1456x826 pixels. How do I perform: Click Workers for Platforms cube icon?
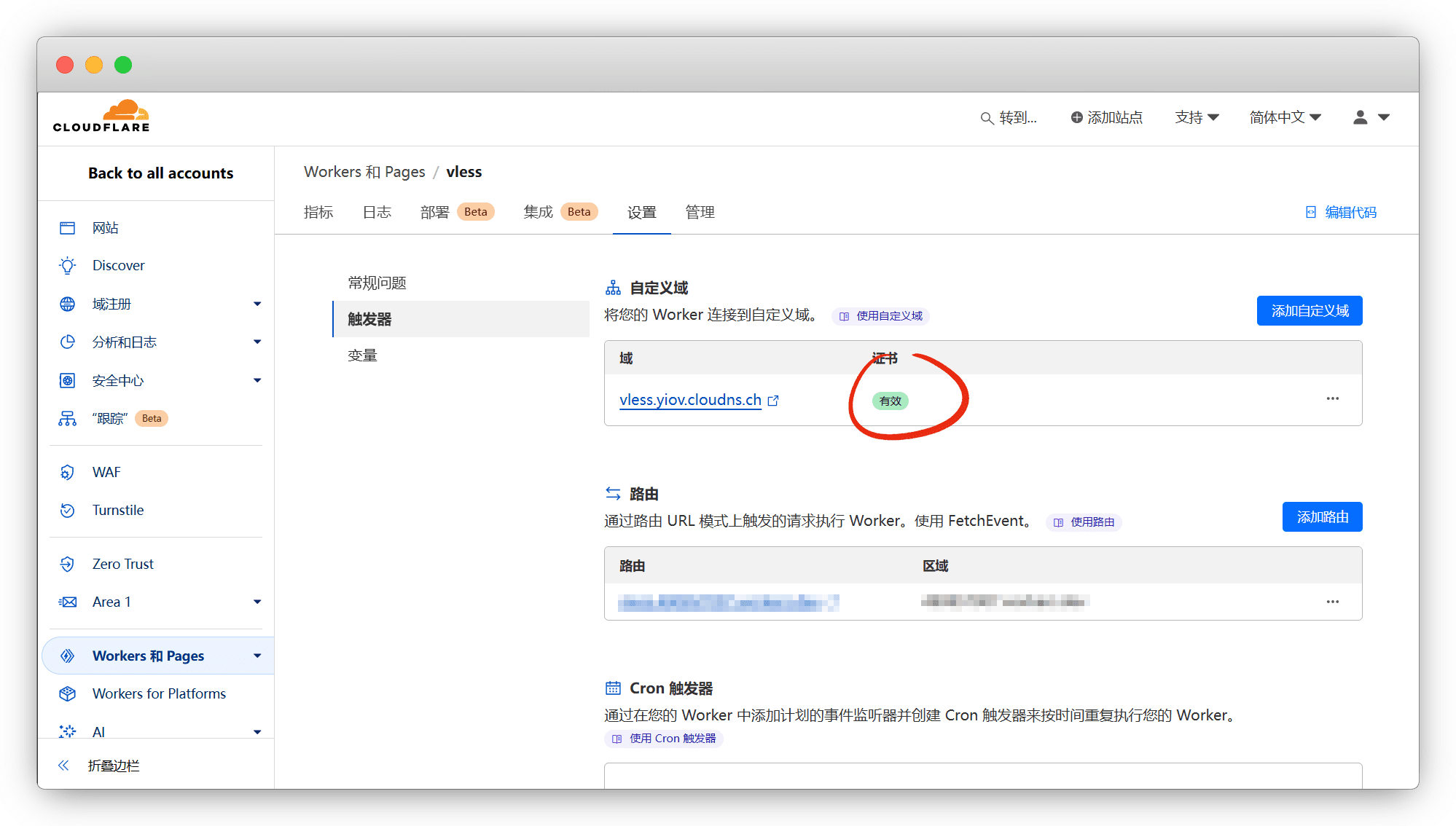[67, 694]
